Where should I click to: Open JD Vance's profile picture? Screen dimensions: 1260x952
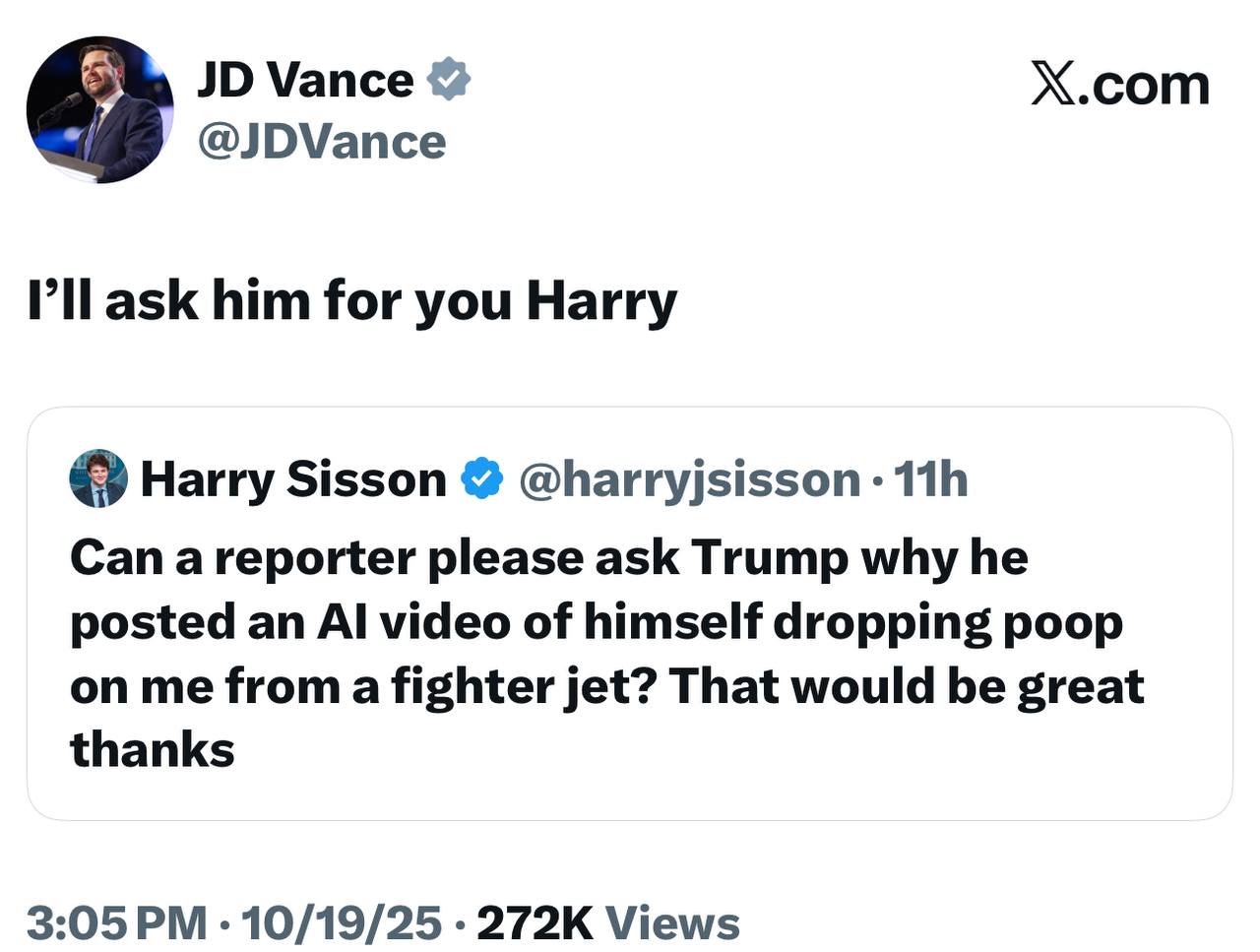tap(99, 110)
